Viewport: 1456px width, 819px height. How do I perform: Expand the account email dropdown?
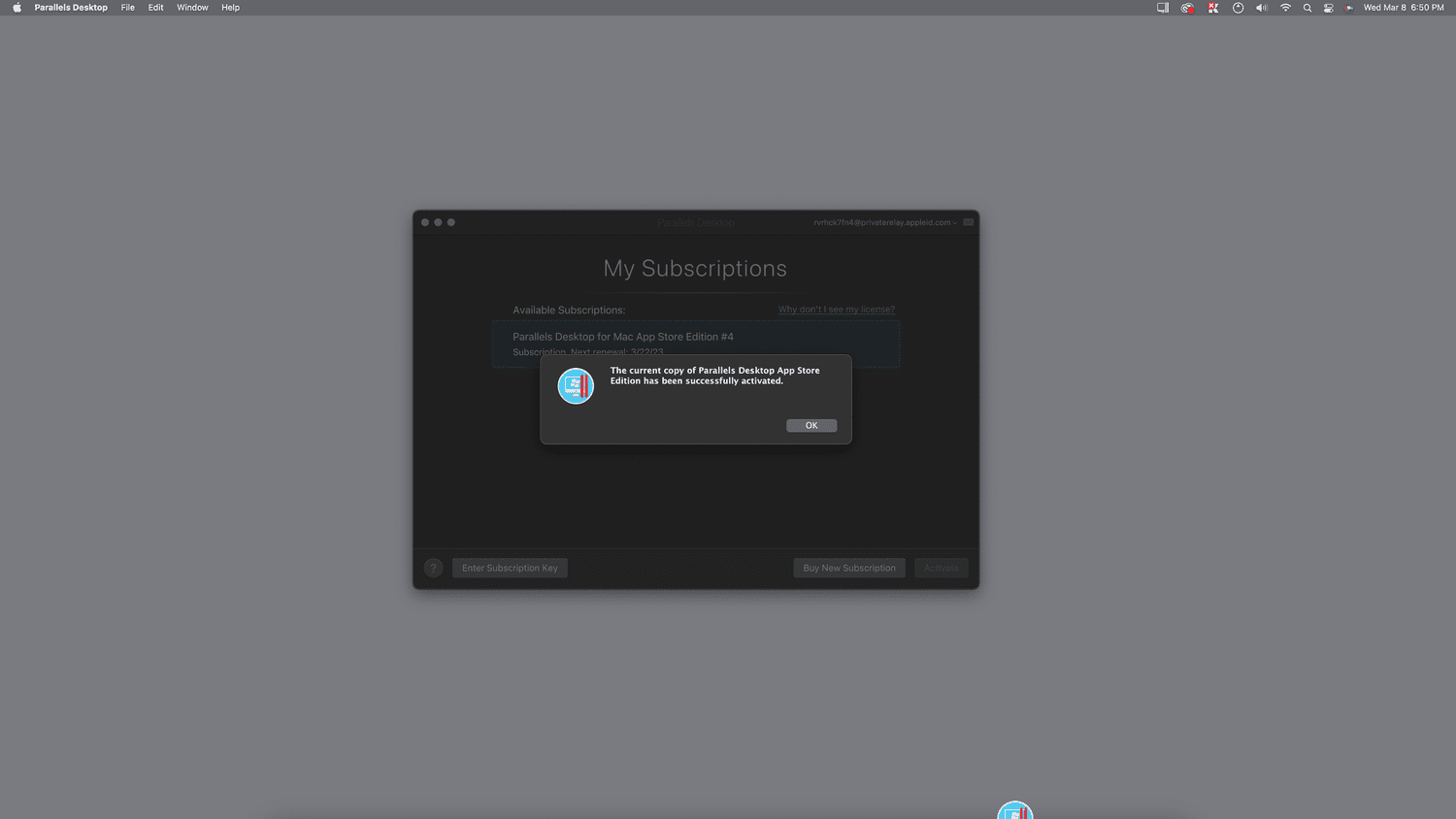click(x=885, y=222)
